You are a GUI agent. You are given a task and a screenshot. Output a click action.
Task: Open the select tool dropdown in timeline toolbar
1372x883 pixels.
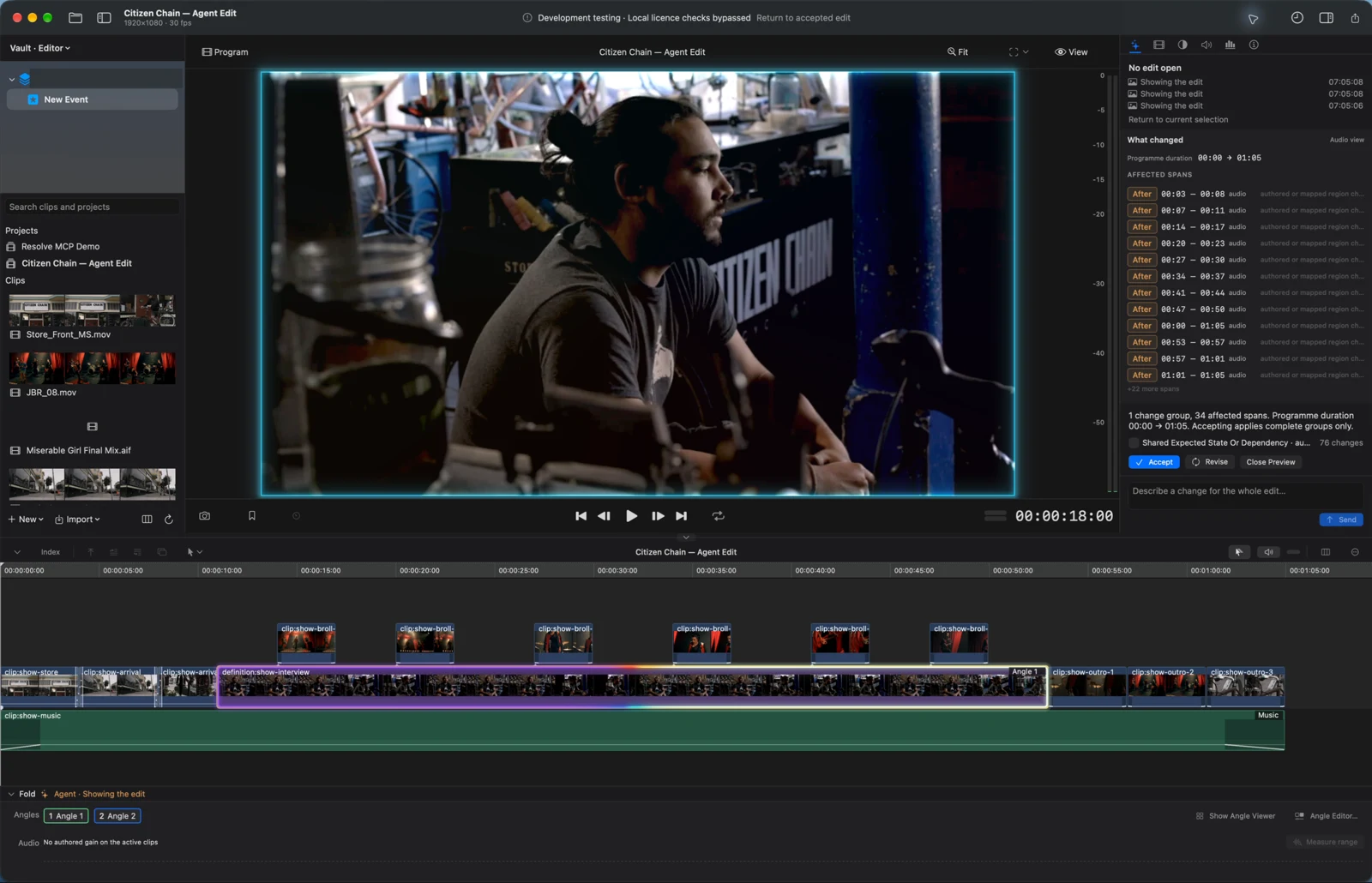point(194,552)
